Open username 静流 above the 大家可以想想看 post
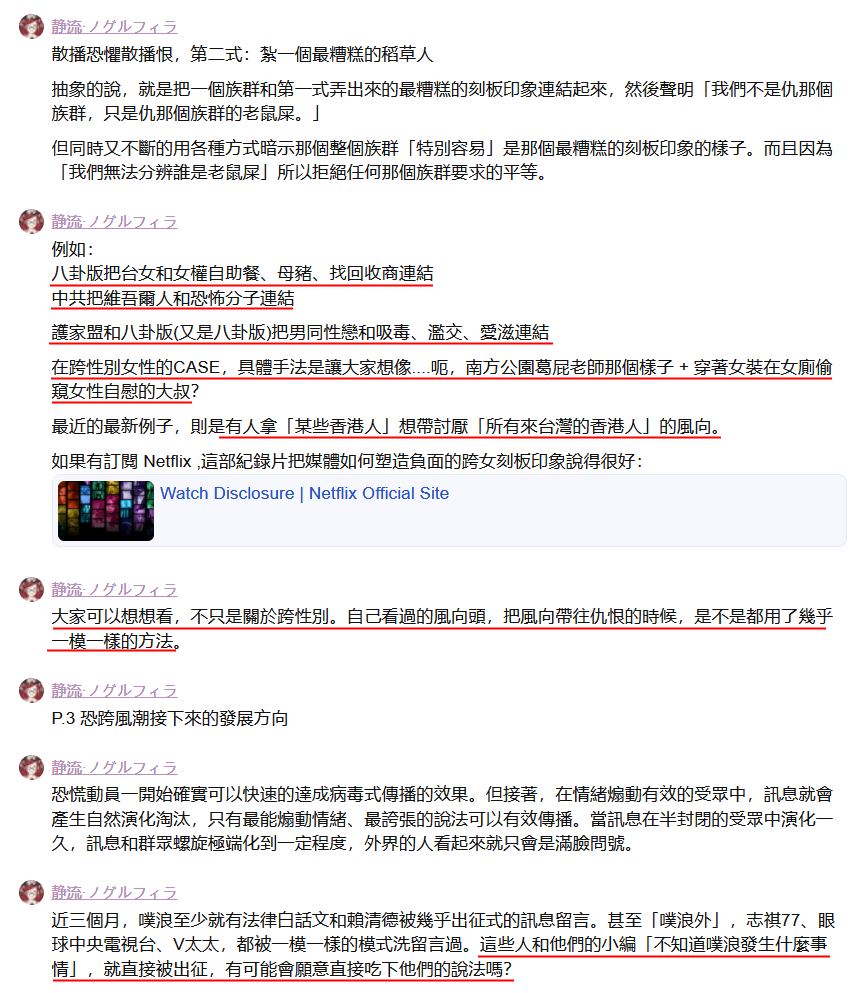Image resolution: width=867 pixels, height=993 pixels. (114, 590)
